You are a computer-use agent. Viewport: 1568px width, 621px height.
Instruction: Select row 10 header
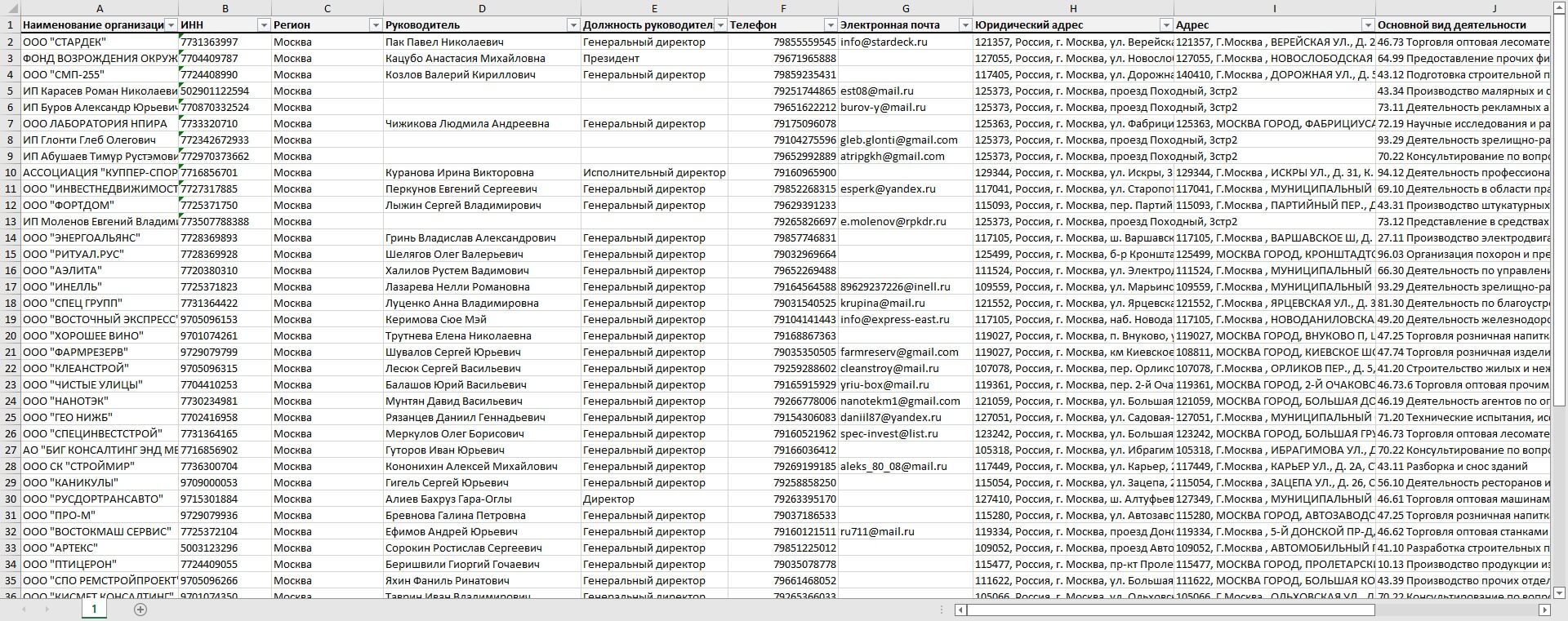point(10,172)
